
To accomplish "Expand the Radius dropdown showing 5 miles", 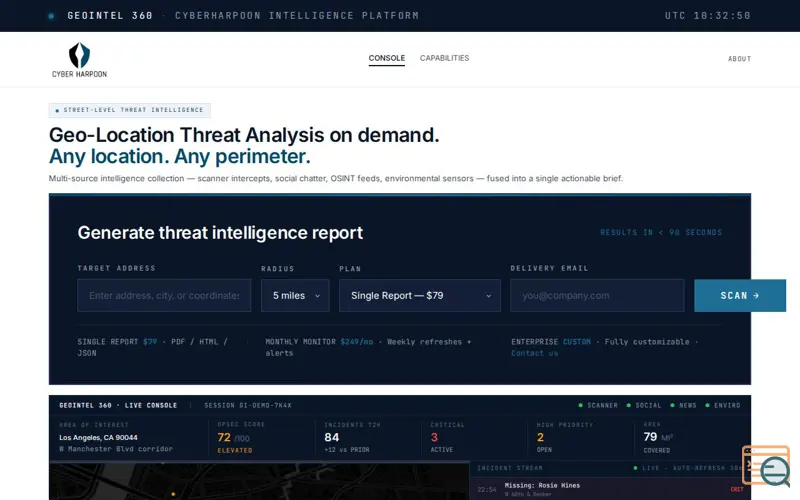I will point(295,295).
